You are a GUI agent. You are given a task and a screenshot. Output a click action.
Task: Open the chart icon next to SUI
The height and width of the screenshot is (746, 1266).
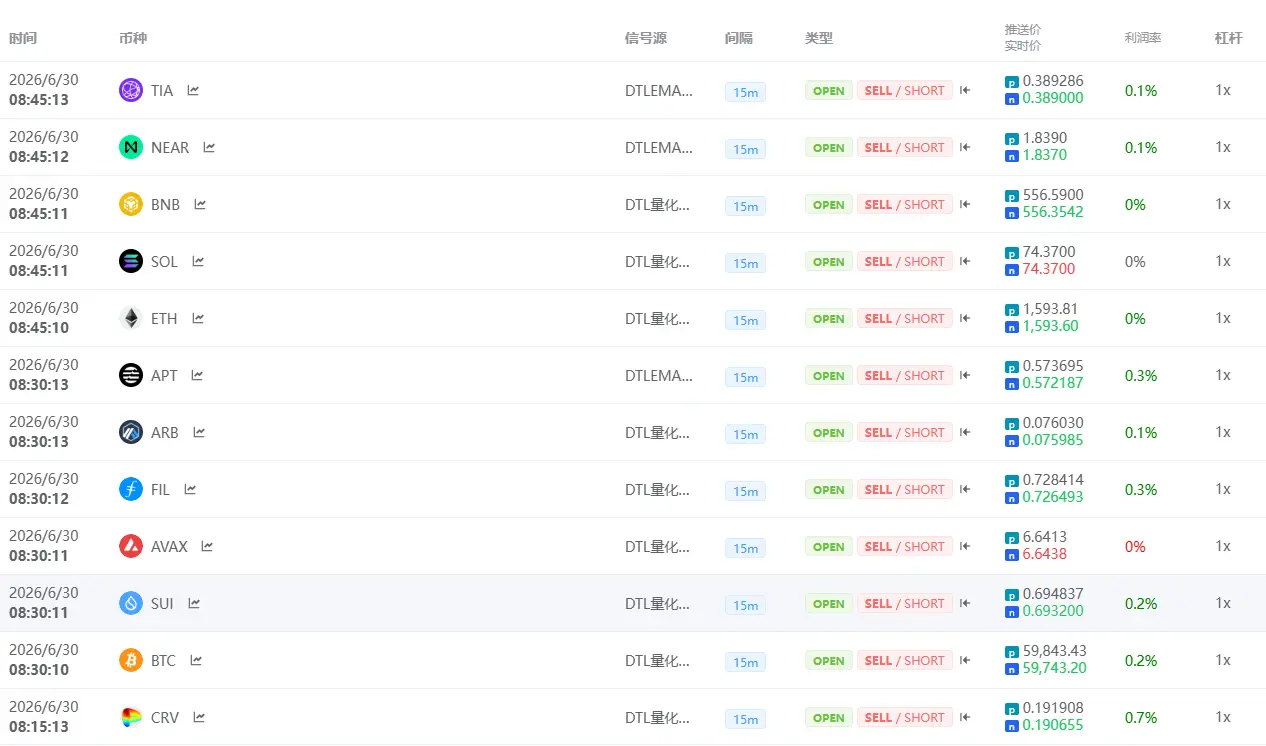coord(194,603)
